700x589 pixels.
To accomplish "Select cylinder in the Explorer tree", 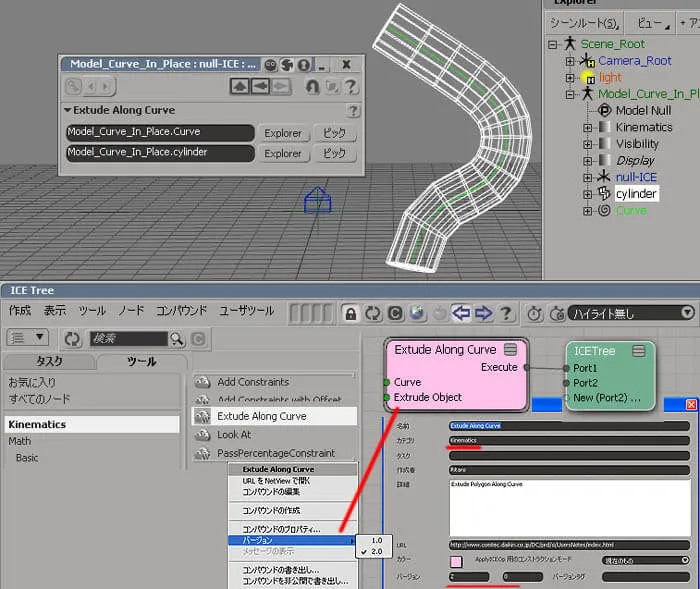I will (x=636, y=194).
